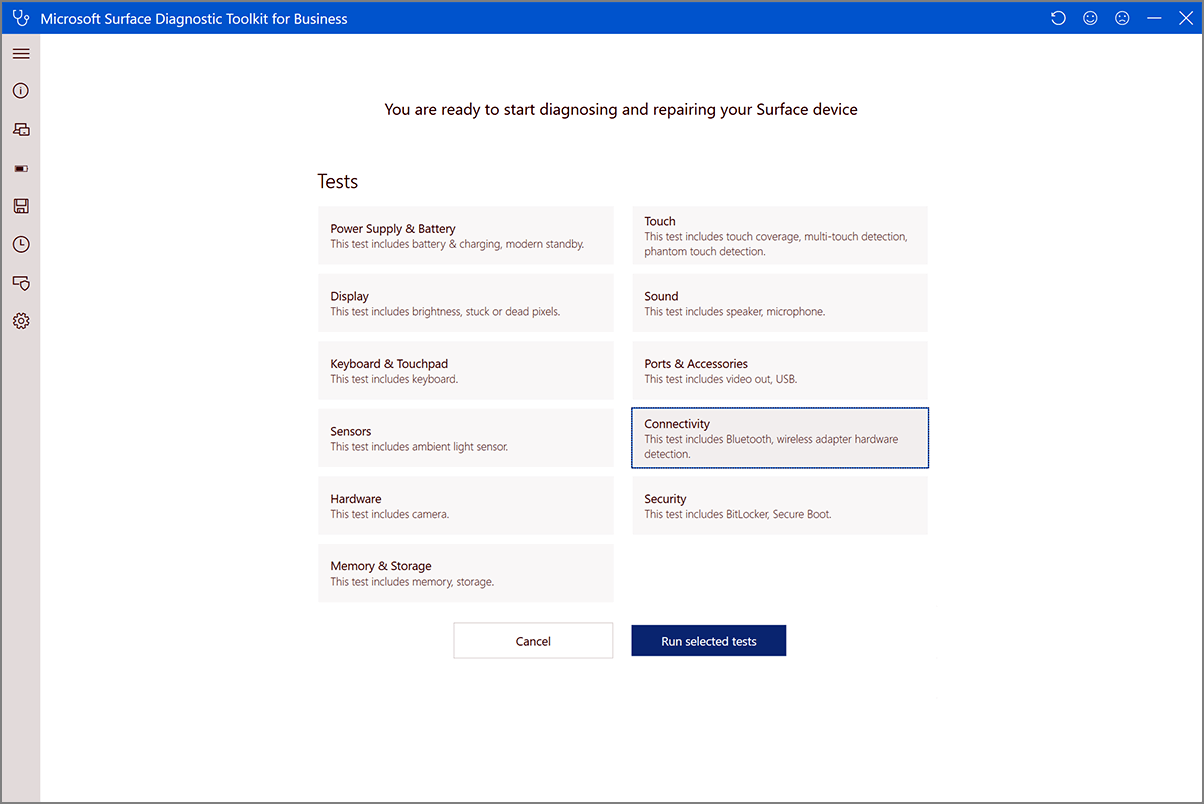The image size is (1204, 804).
Task: Open the hamburger navigation menu
Action: [x=21, y=53]
